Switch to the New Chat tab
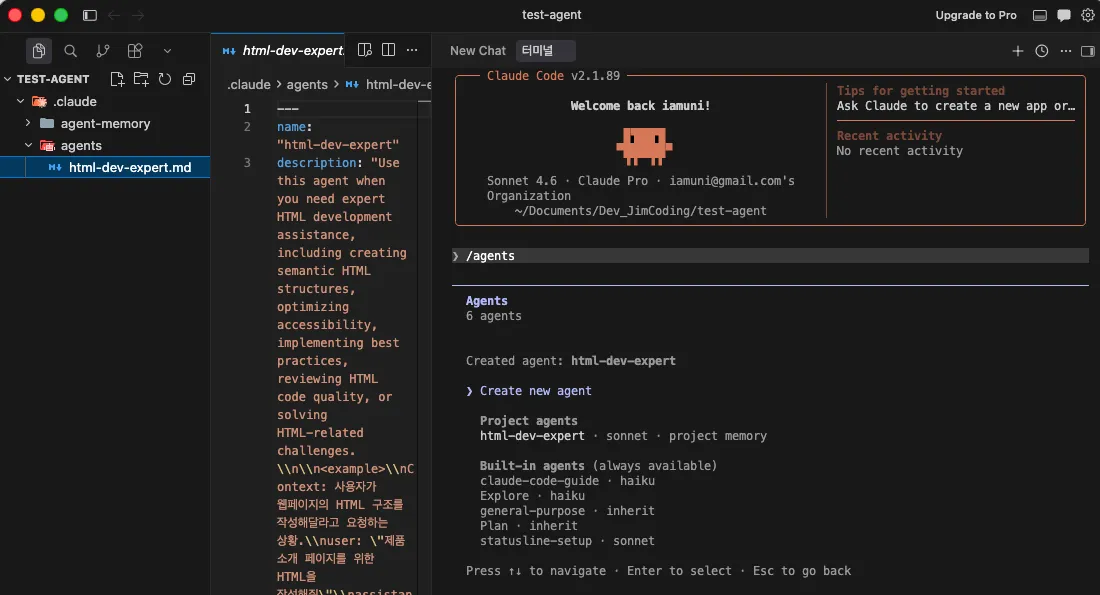The height and width of the screenshot is (595, 1100). pos(477,51)
